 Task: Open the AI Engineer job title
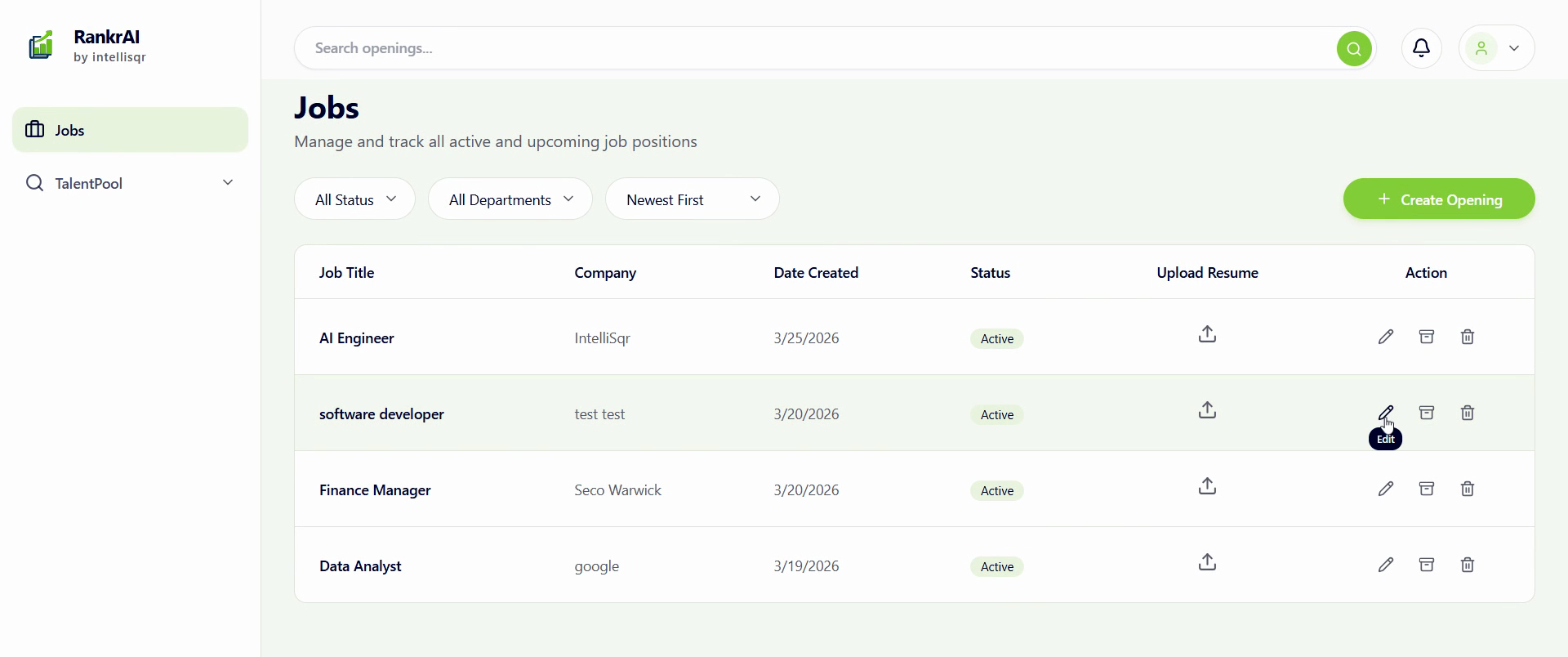pos(356,338)
